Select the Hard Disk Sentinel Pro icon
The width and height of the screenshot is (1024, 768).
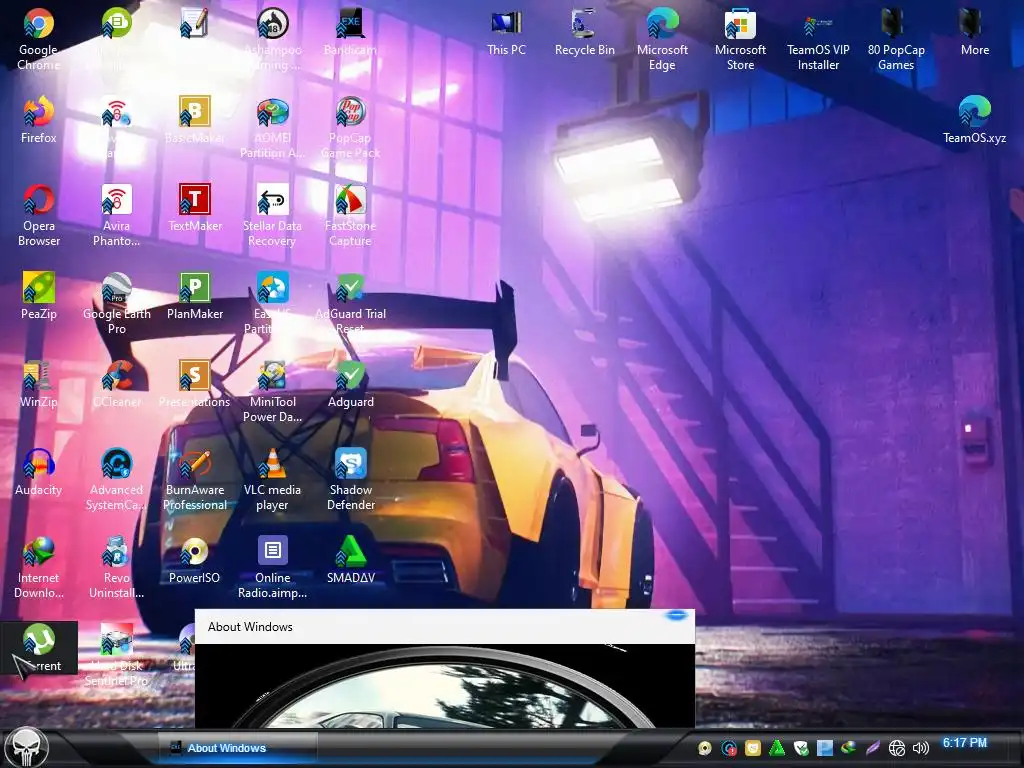[116, 640]
